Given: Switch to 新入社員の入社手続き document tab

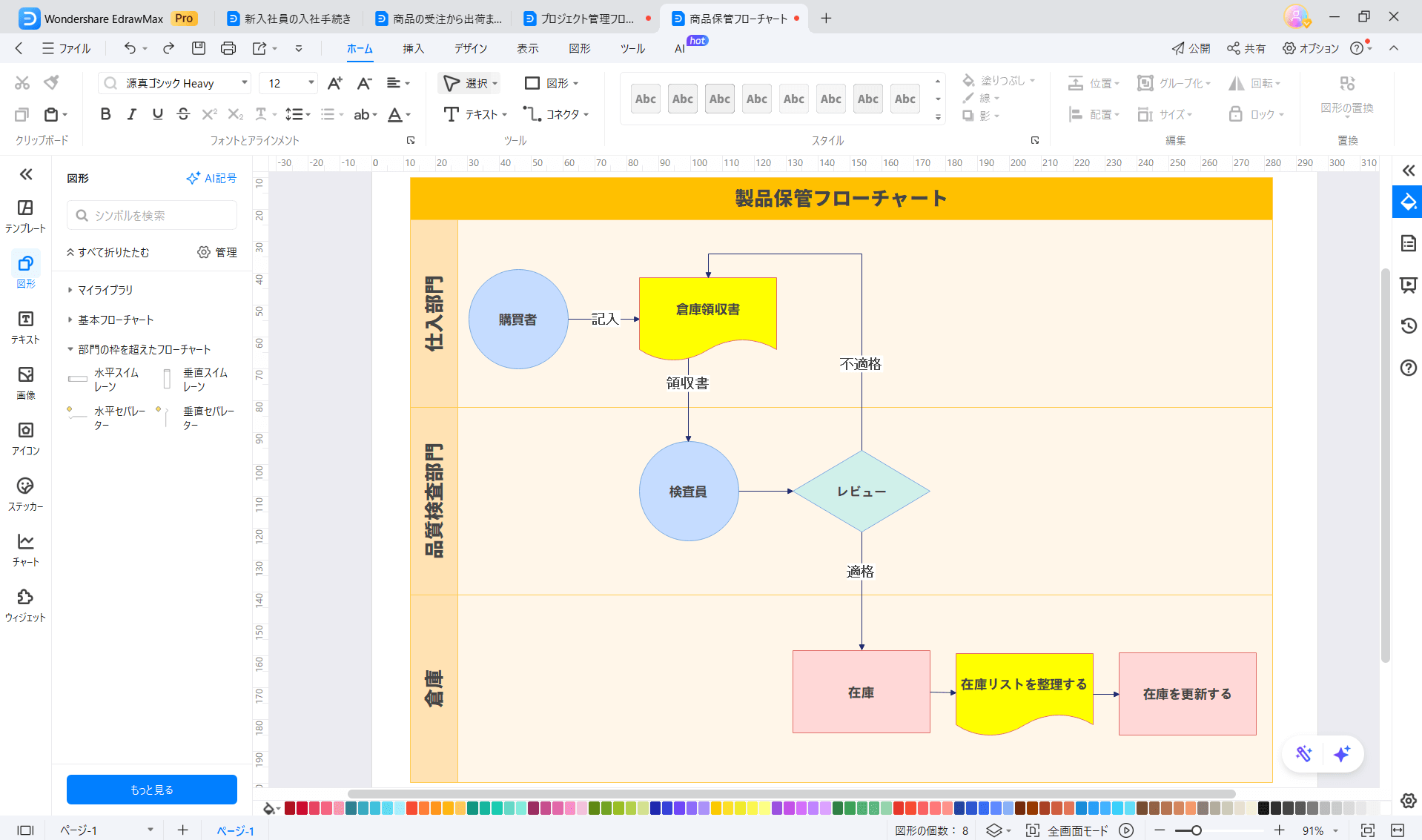Looking at the screenshot, I should [289, 19].
